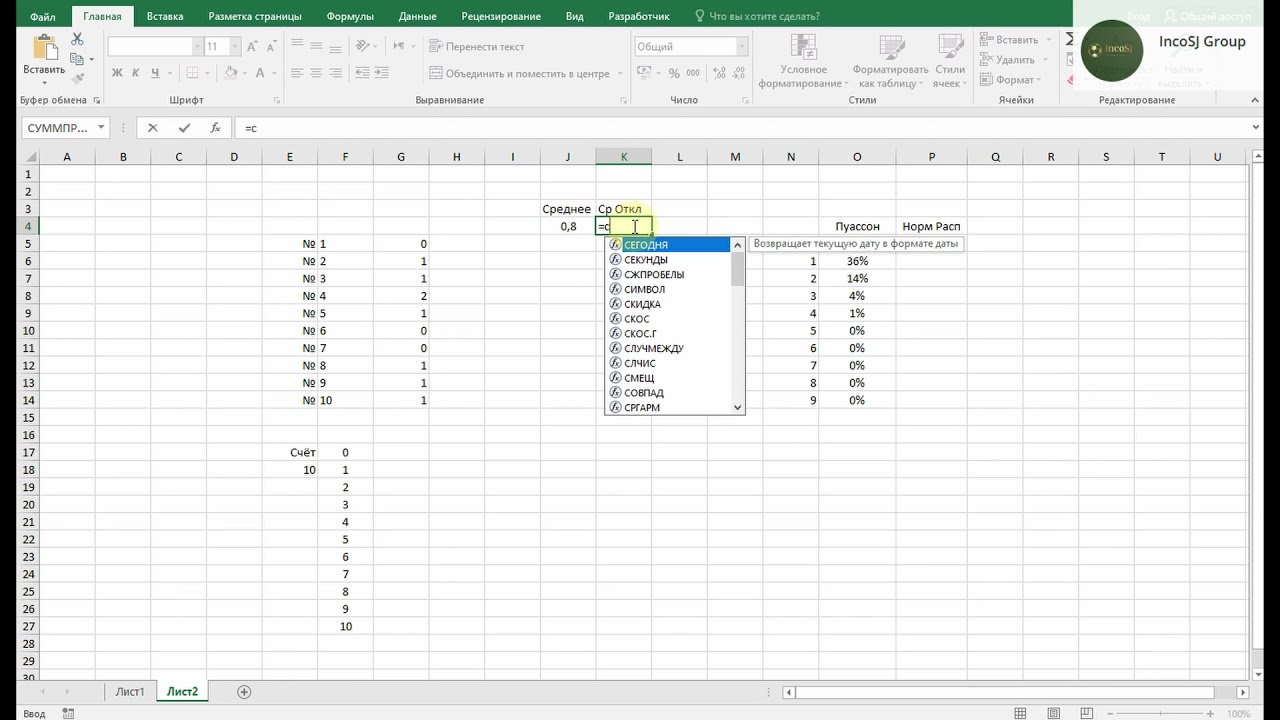The height and width of the screenshot is (720, 1280).
Task: Open the Fill Color dropdown arrow
Action: coord(244,73)
